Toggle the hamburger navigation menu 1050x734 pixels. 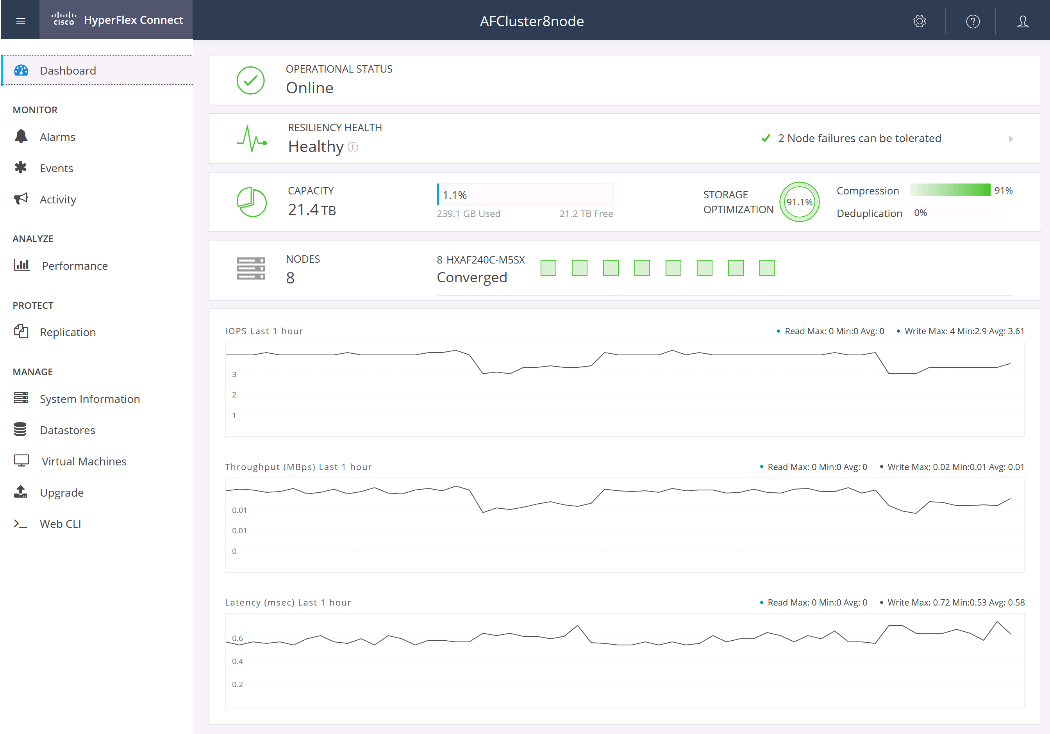click(20, 21)
